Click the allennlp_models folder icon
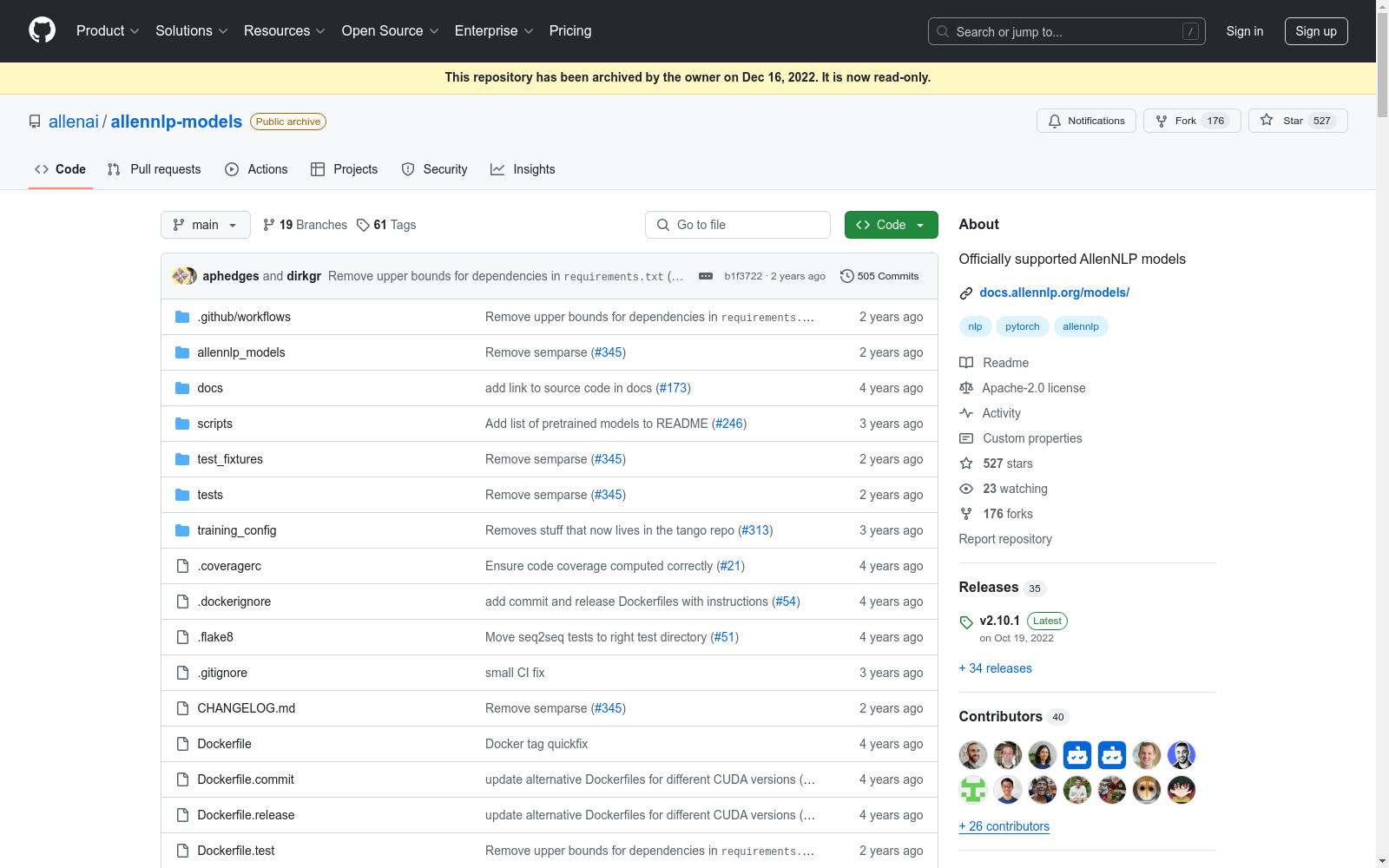 pos(182,352)
